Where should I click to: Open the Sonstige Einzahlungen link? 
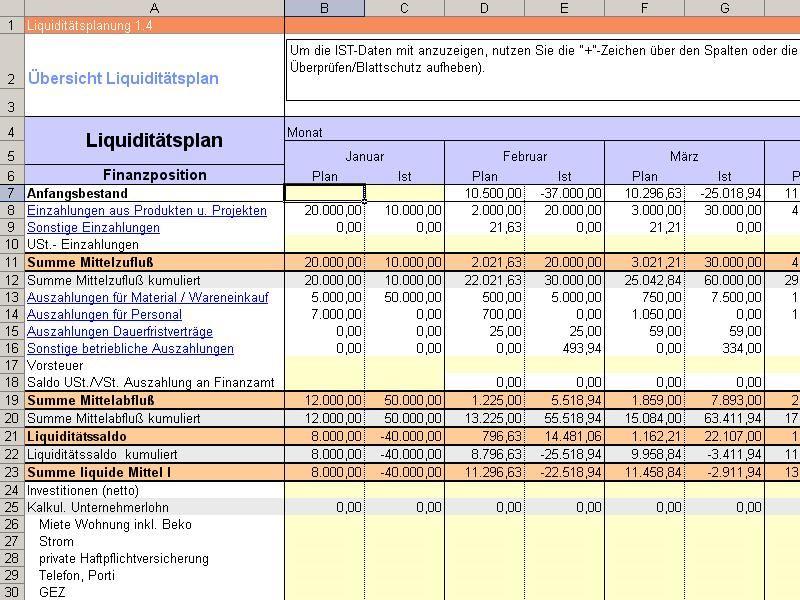pyautogui.click(x=93, y=228)
